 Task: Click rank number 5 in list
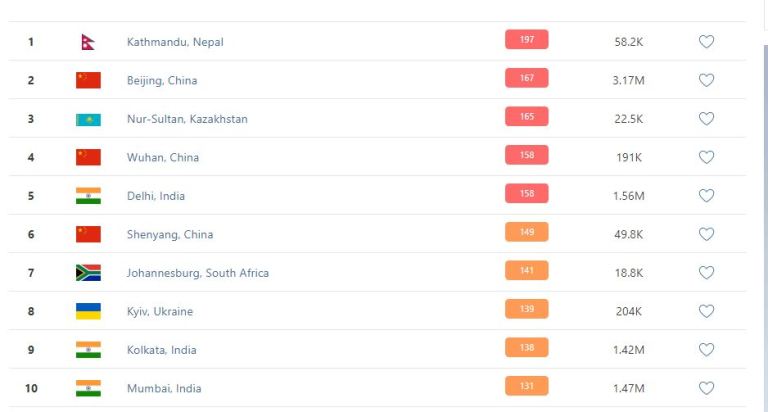[x=31, y=196]
